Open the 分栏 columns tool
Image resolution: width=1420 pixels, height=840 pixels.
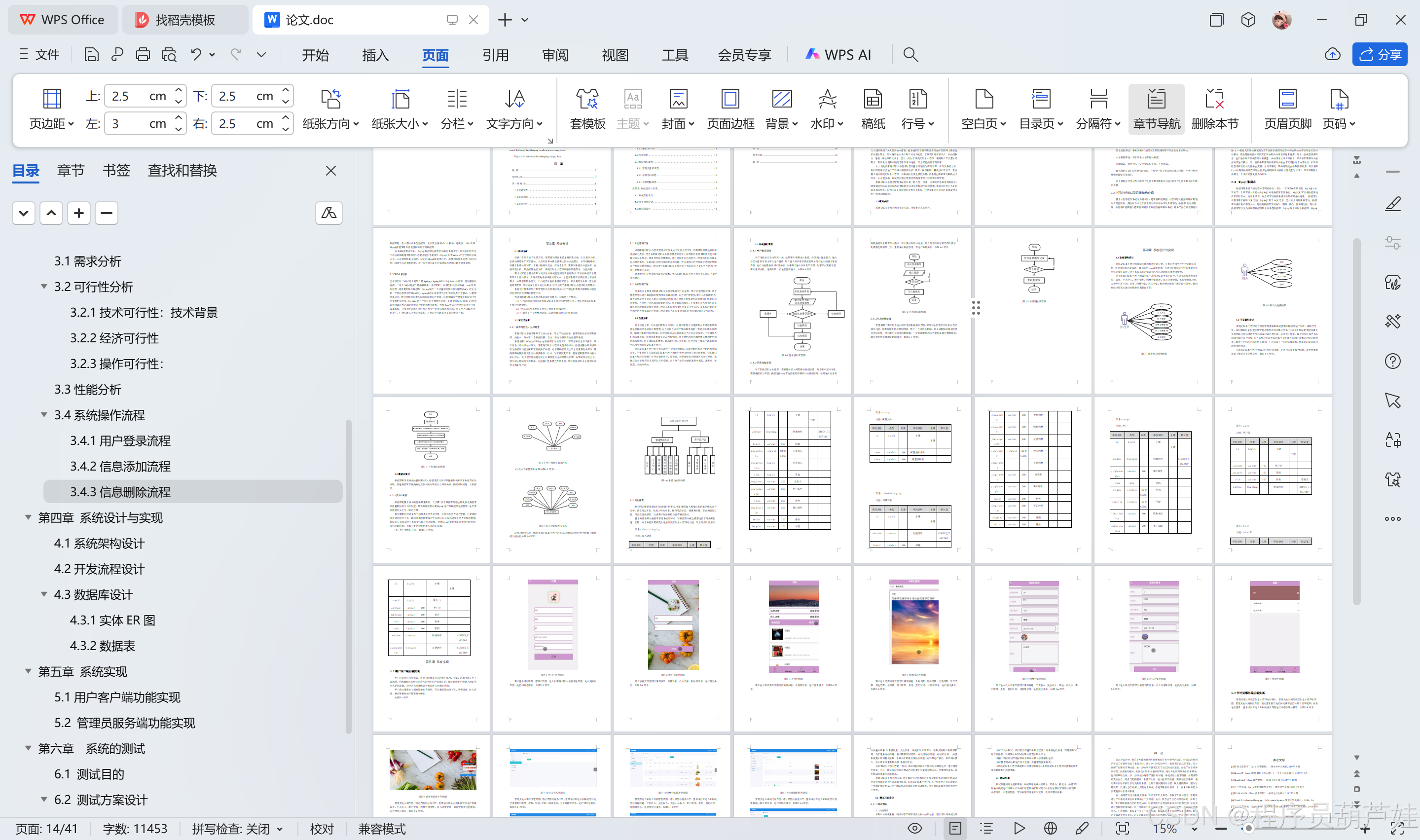coord(457,109)
